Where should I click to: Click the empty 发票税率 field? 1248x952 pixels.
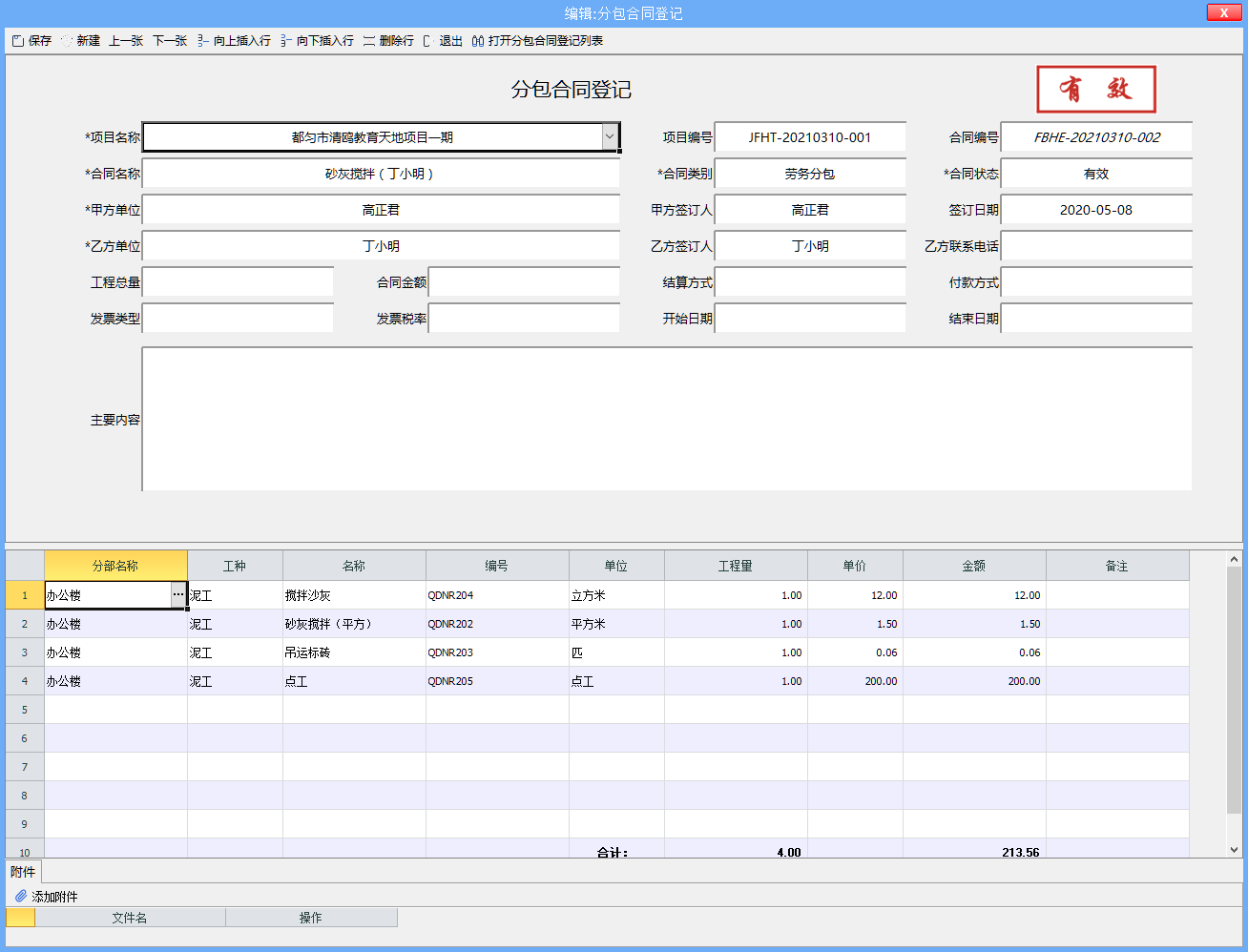pos(524,319)
